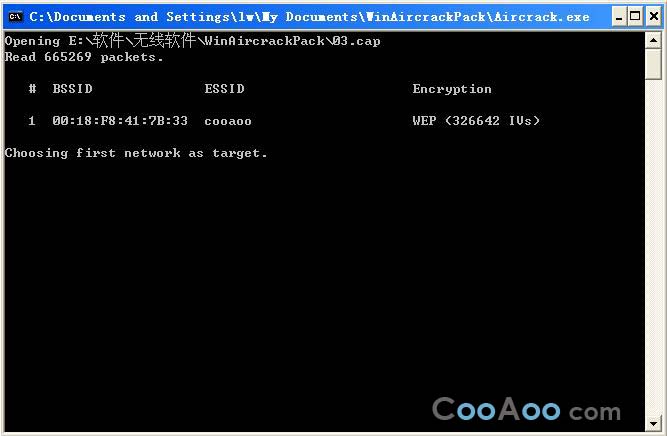Click the Encryption column header
This screenshot has height=436, width=667.
452,89
